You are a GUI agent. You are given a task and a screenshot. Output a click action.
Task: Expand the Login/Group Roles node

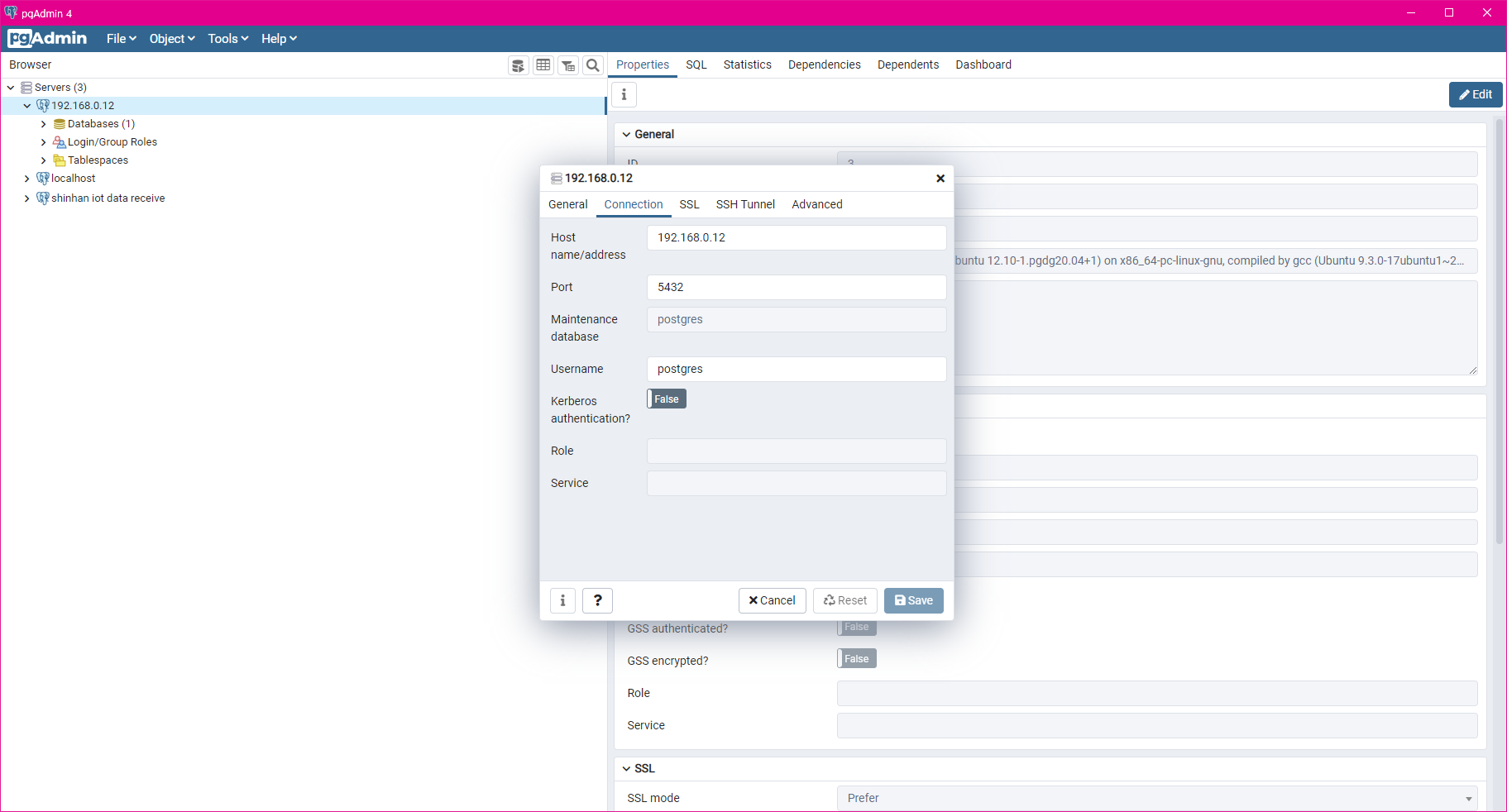coord(44,142)
